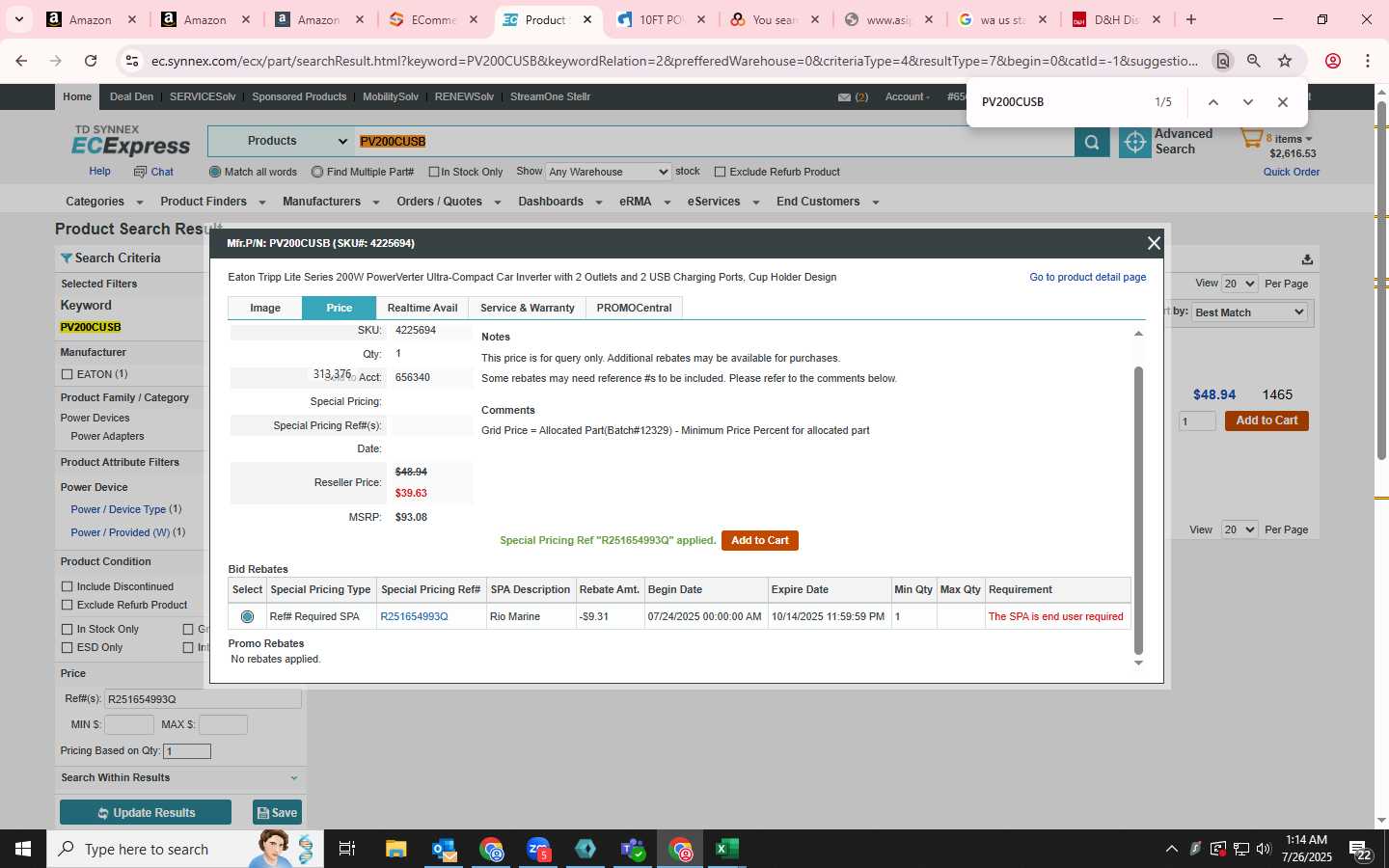Toggle In Stock Only checkbox near search bar
The image size is (1389, 868).
click(434, 172)
